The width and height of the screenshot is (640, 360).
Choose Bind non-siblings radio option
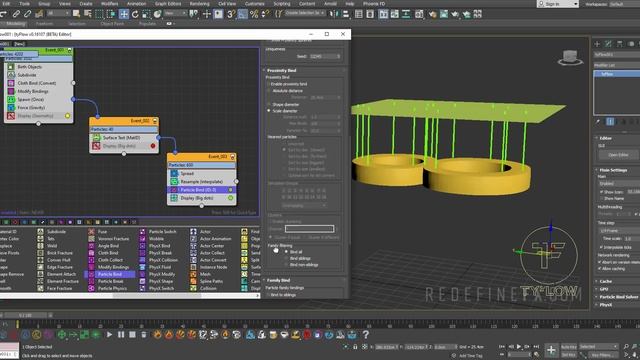point(286,265)
